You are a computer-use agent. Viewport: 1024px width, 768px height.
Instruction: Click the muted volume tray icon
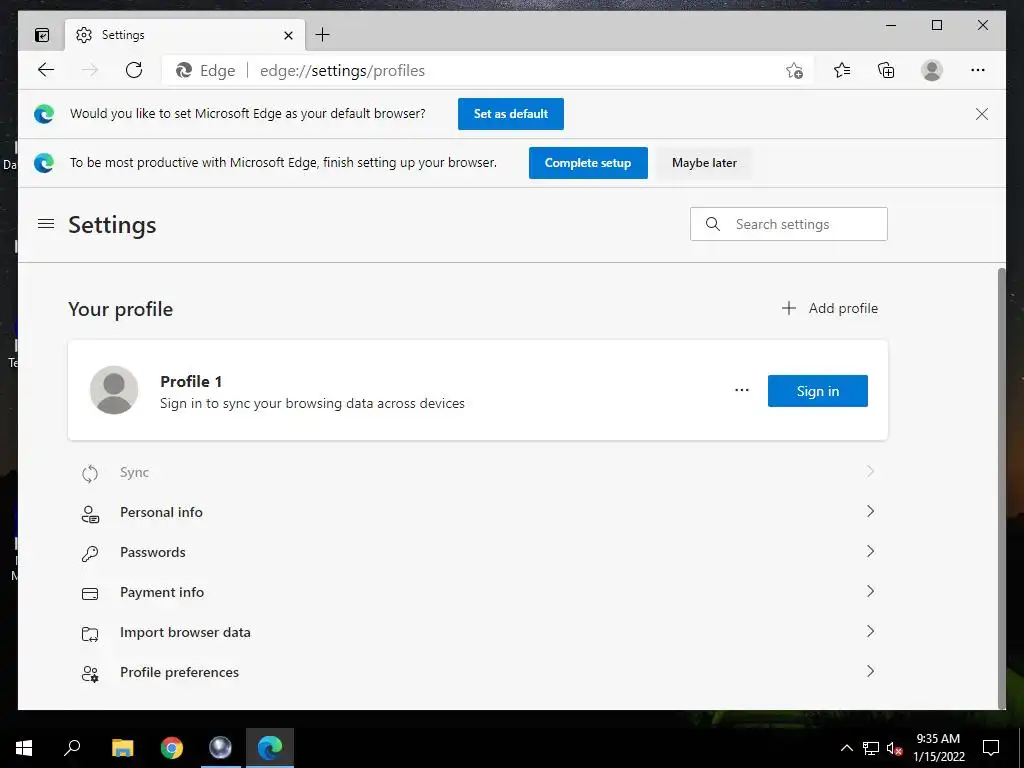point(894,748)
